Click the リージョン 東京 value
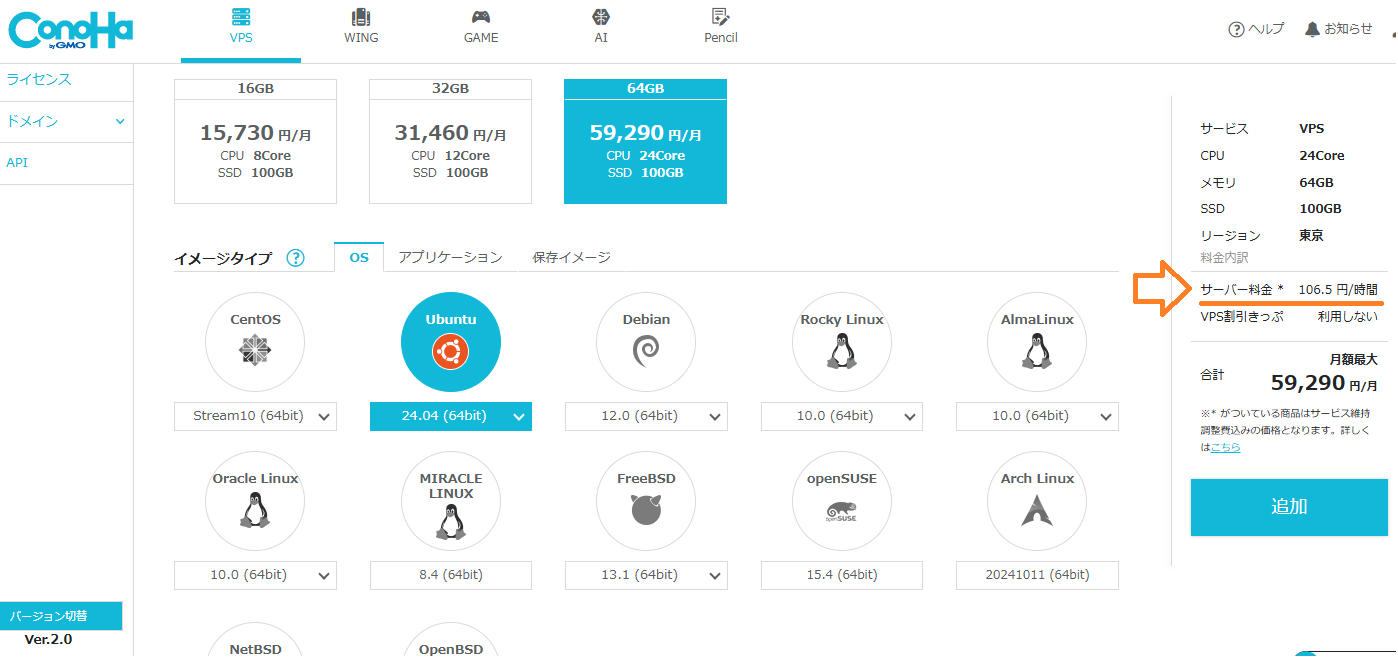This screenshot has height=660, width=1398. click(x=1311, y=236)
